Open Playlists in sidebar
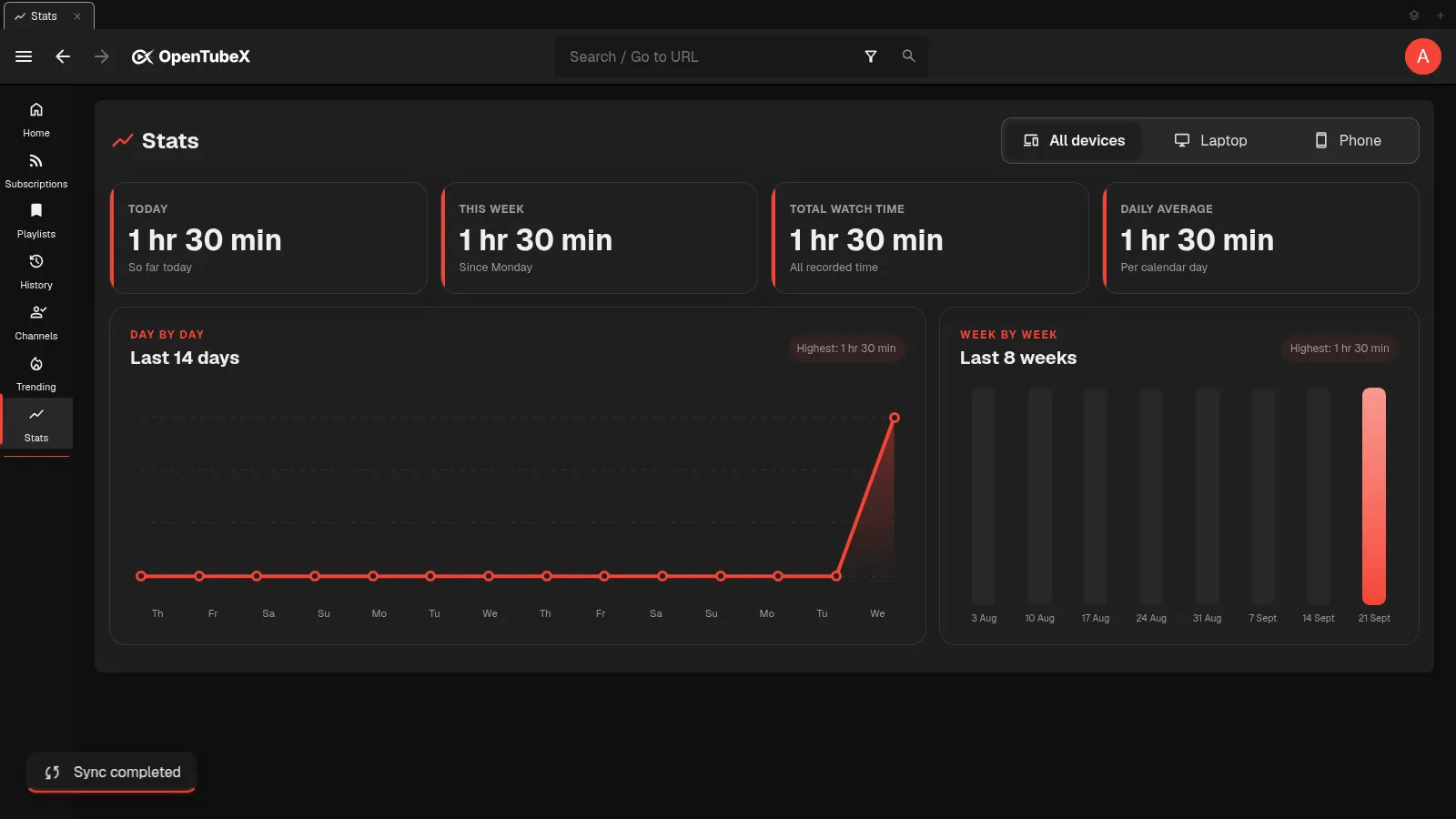 36,221
